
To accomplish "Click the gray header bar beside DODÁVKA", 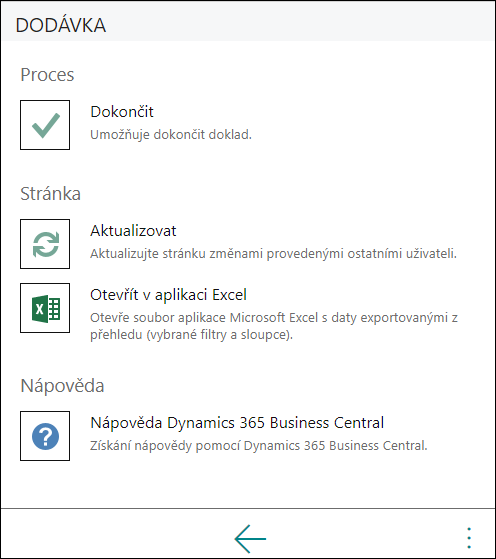I will coord(300,21).
